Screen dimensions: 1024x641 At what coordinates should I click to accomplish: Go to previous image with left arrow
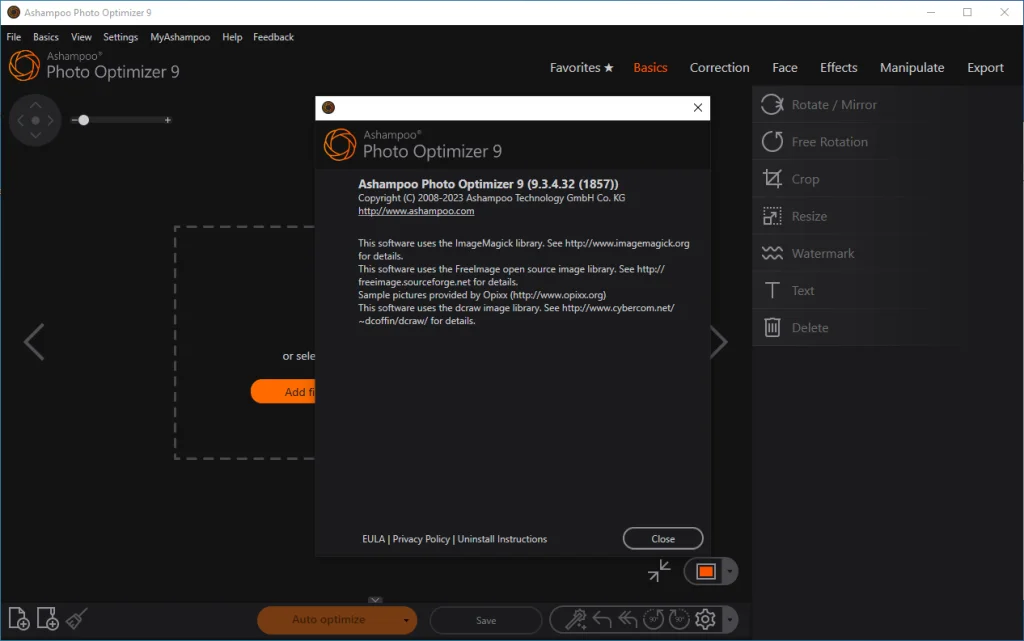tap(34, 341)
